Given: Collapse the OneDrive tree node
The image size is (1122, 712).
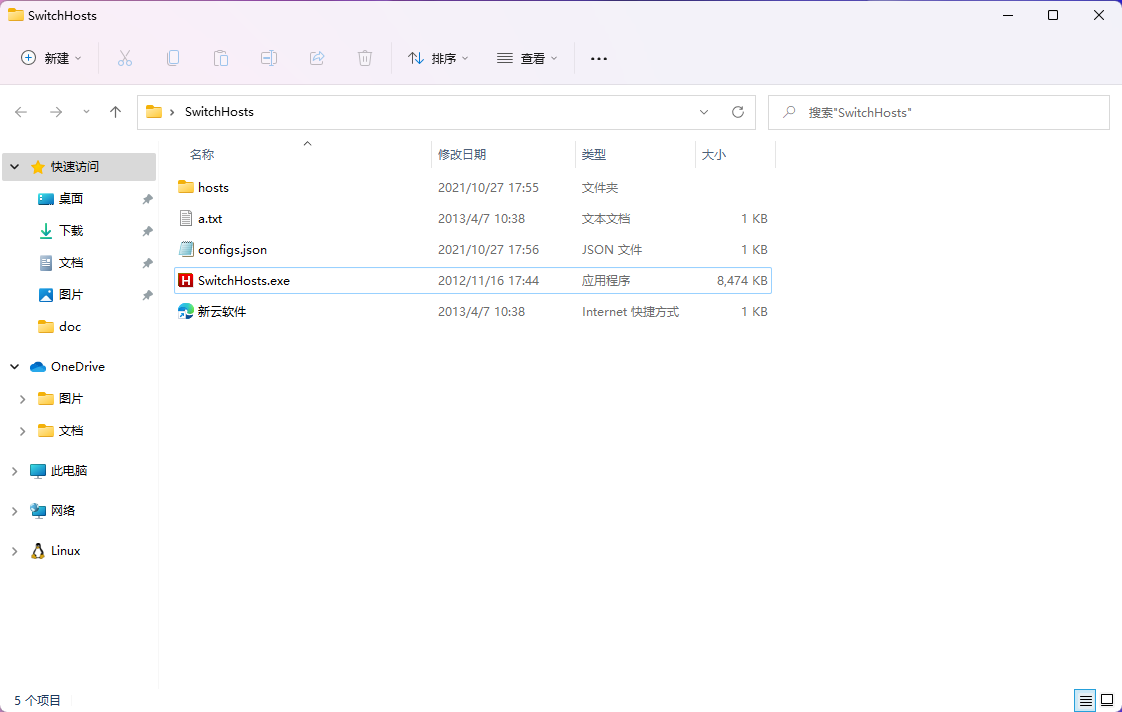Looking at the screenshot, I should (x=14, y=366).
